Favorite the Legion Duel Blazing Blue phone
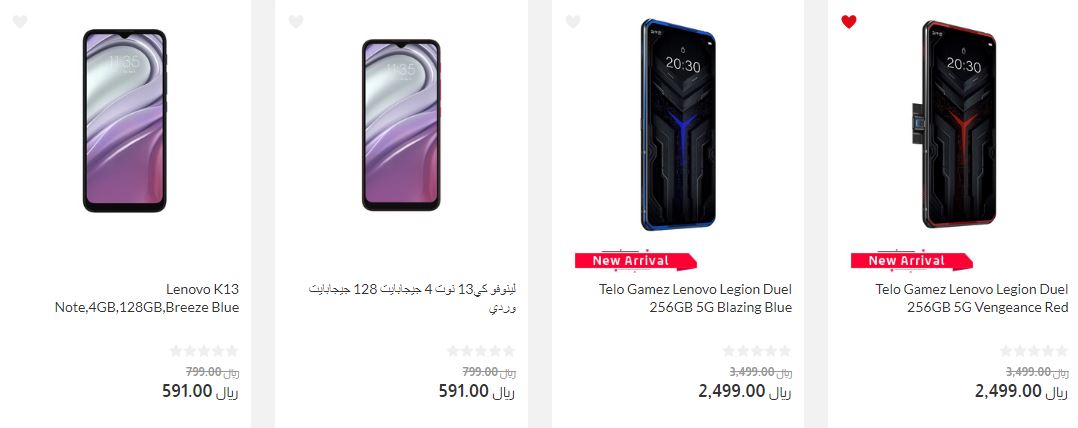Image resolution: width=1078 pixels, height=428 pixels. point(573,22)
